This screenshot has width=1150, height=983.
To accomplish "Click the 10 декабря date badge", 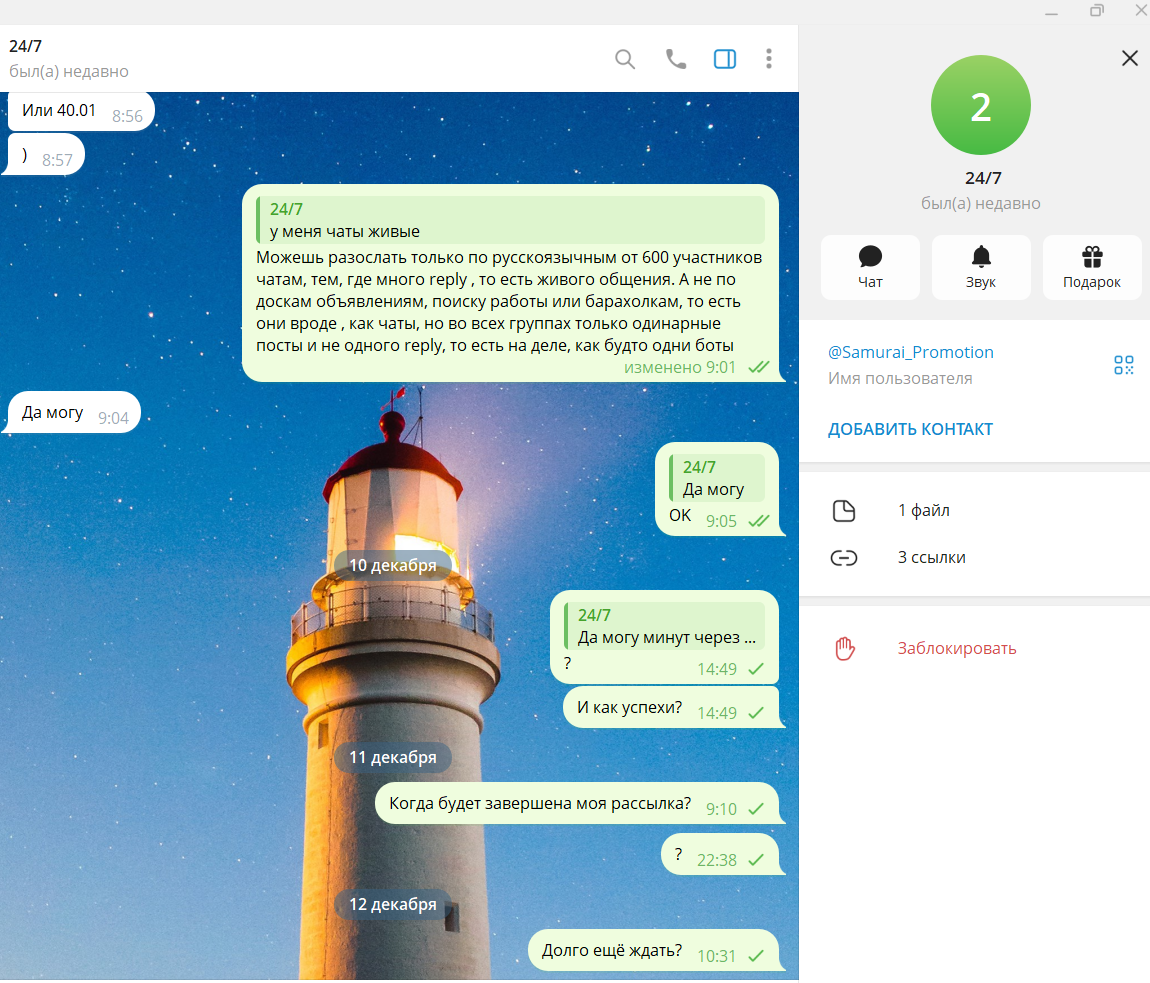I will [x=392, y=565].
